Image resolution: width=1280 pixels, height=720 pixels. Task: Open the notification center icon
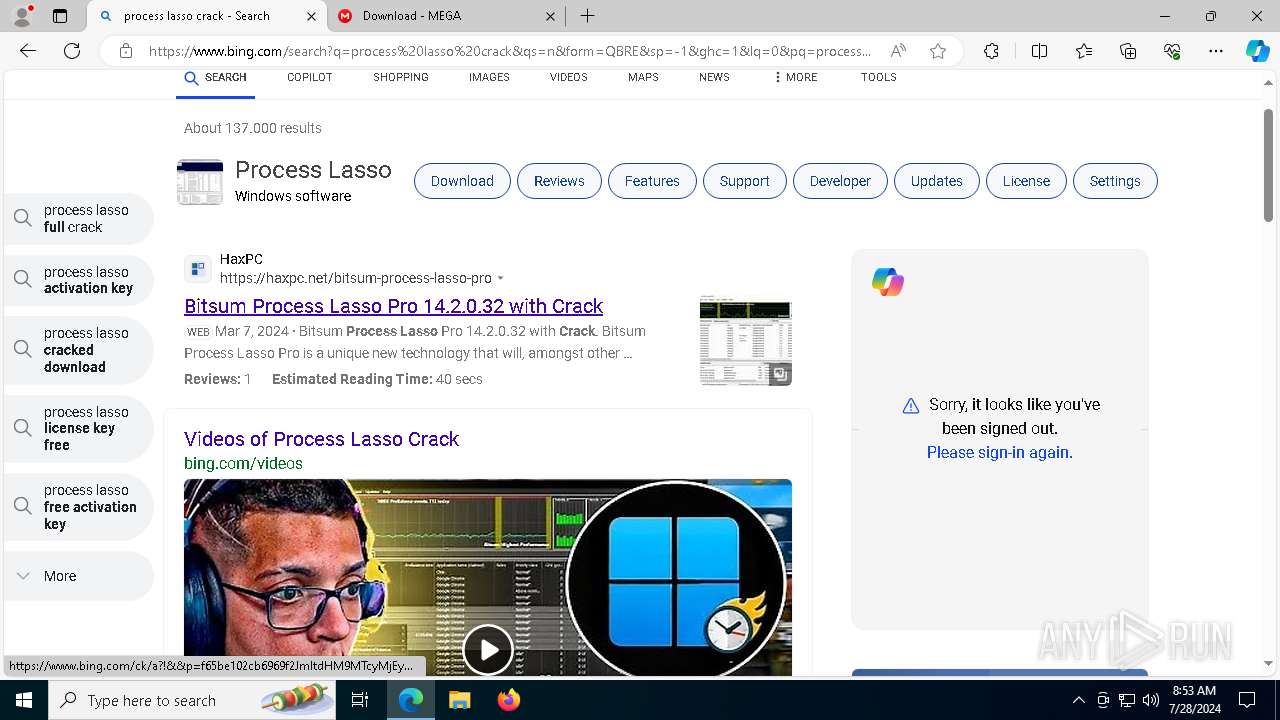click(x=1247, y=700)
